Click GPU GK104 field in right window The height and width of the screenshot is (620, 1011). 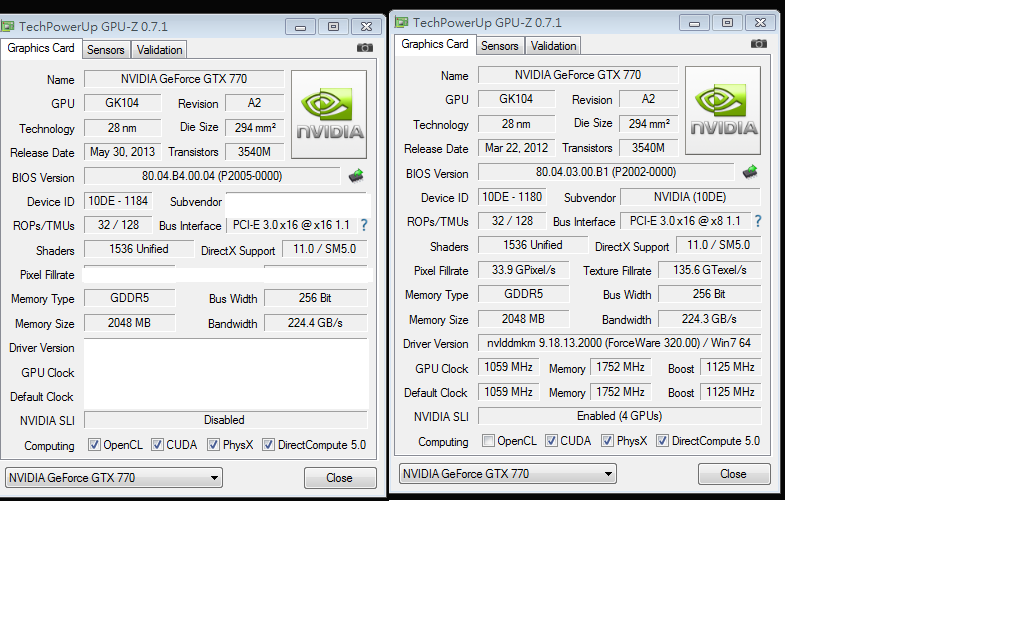(x=516, y=99)
